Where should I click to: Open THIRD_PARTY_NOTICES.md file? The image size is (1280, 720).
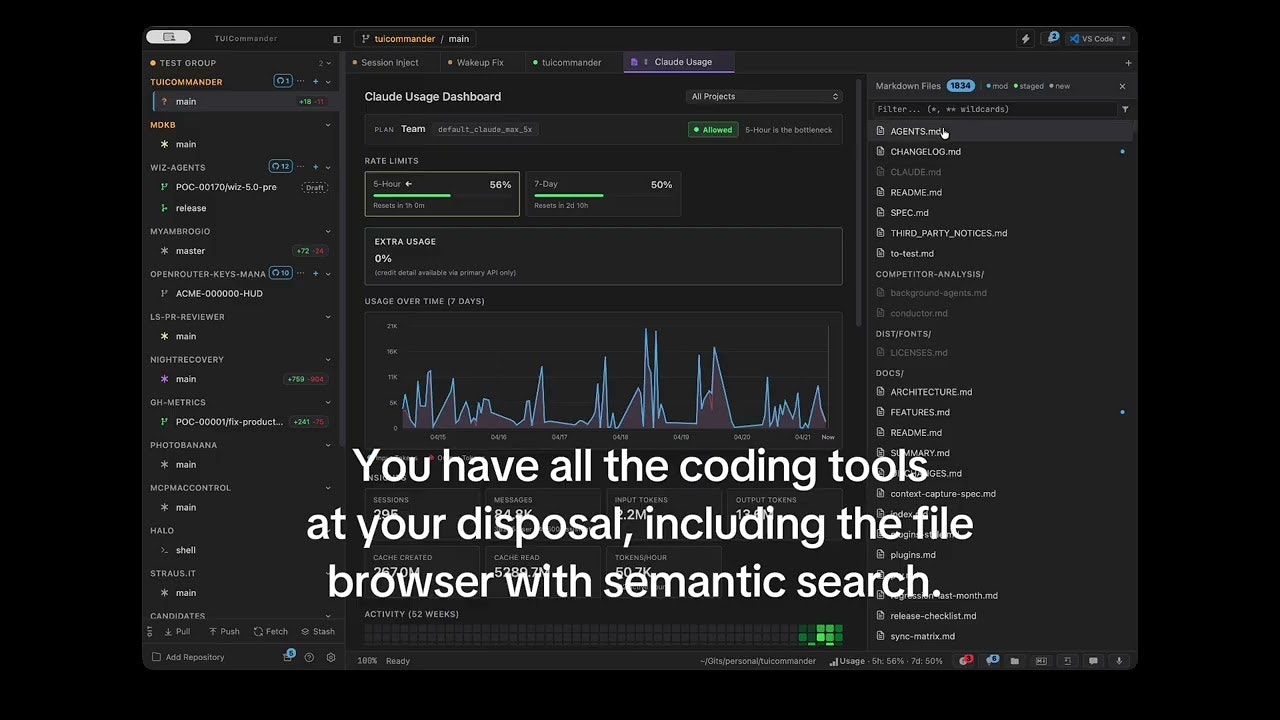[x=1000, y=233]
